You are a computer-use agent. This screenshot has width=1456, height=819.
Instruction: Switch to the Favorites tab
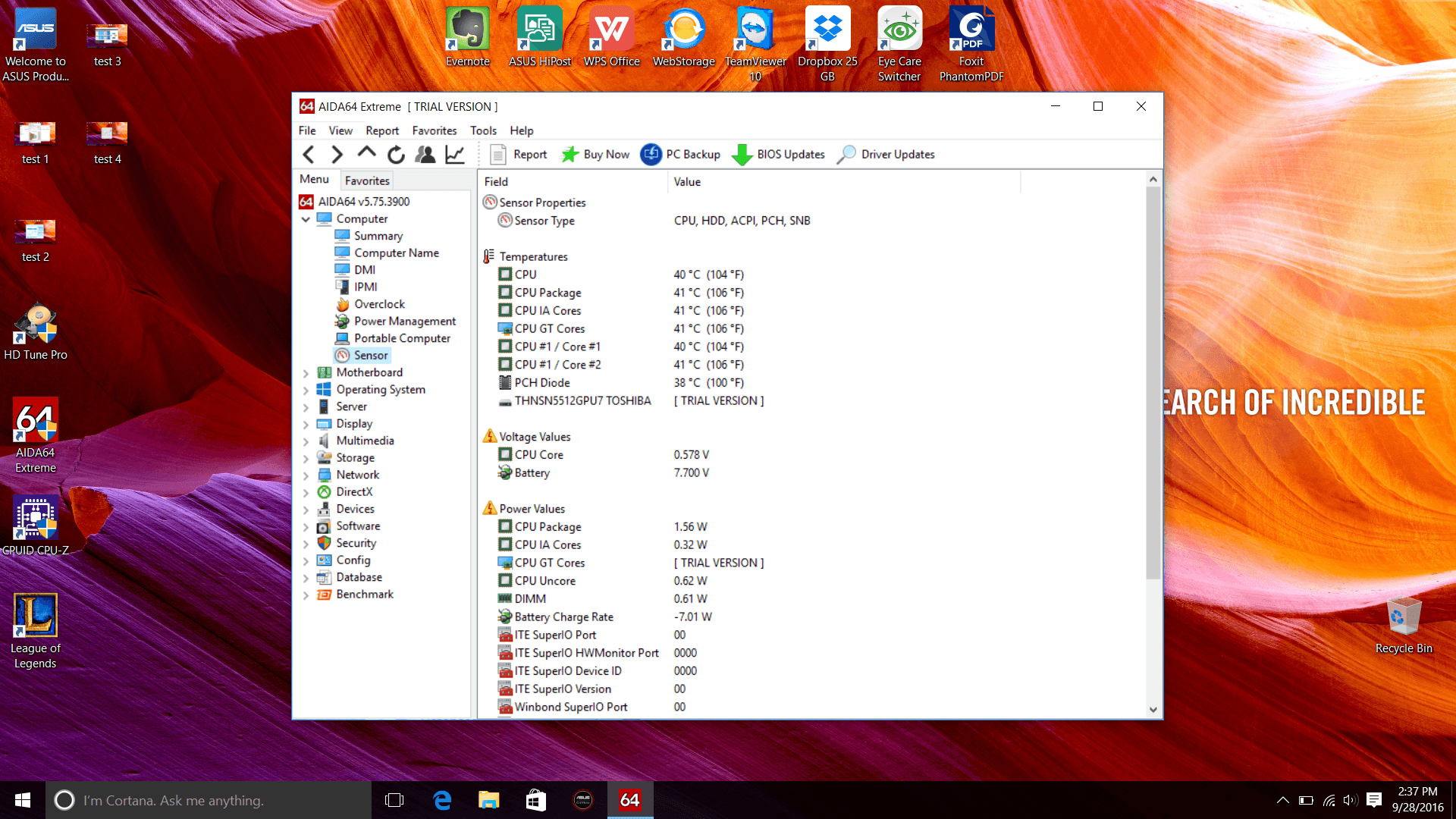point(367,180)
